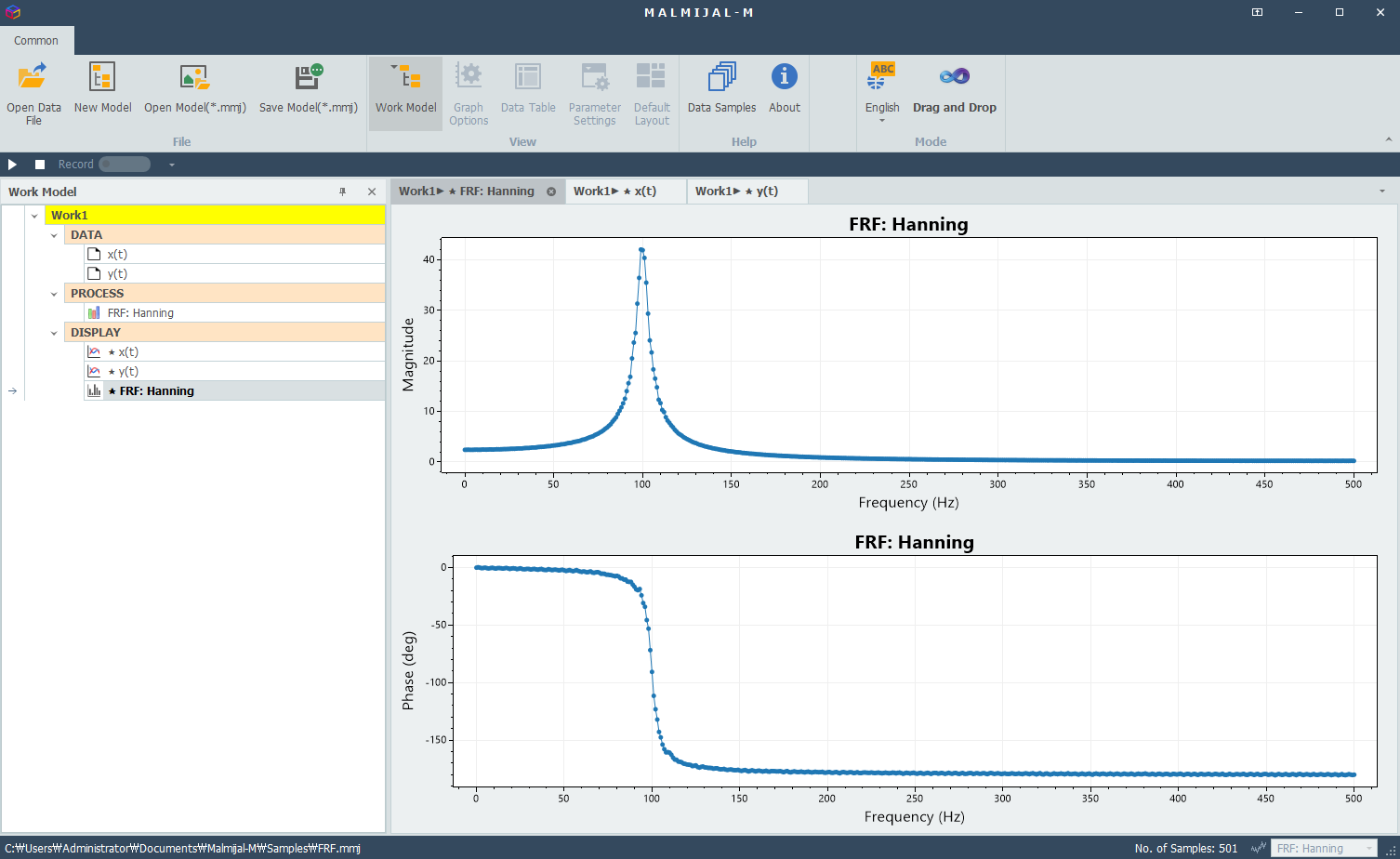Screen dimensions: 1400x859
Task: Open the document tab list dropdown
Action: (1381, 192)
